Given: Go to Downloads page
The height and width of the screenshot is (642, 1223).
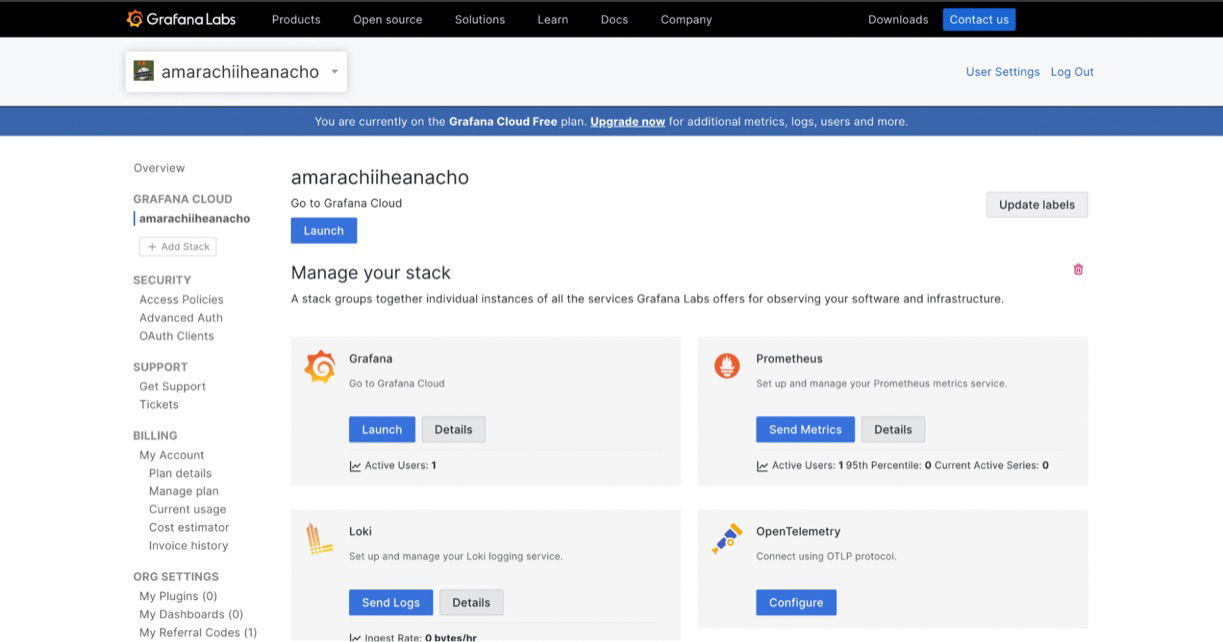Looking at the screenshot, I should click(898, 19).
